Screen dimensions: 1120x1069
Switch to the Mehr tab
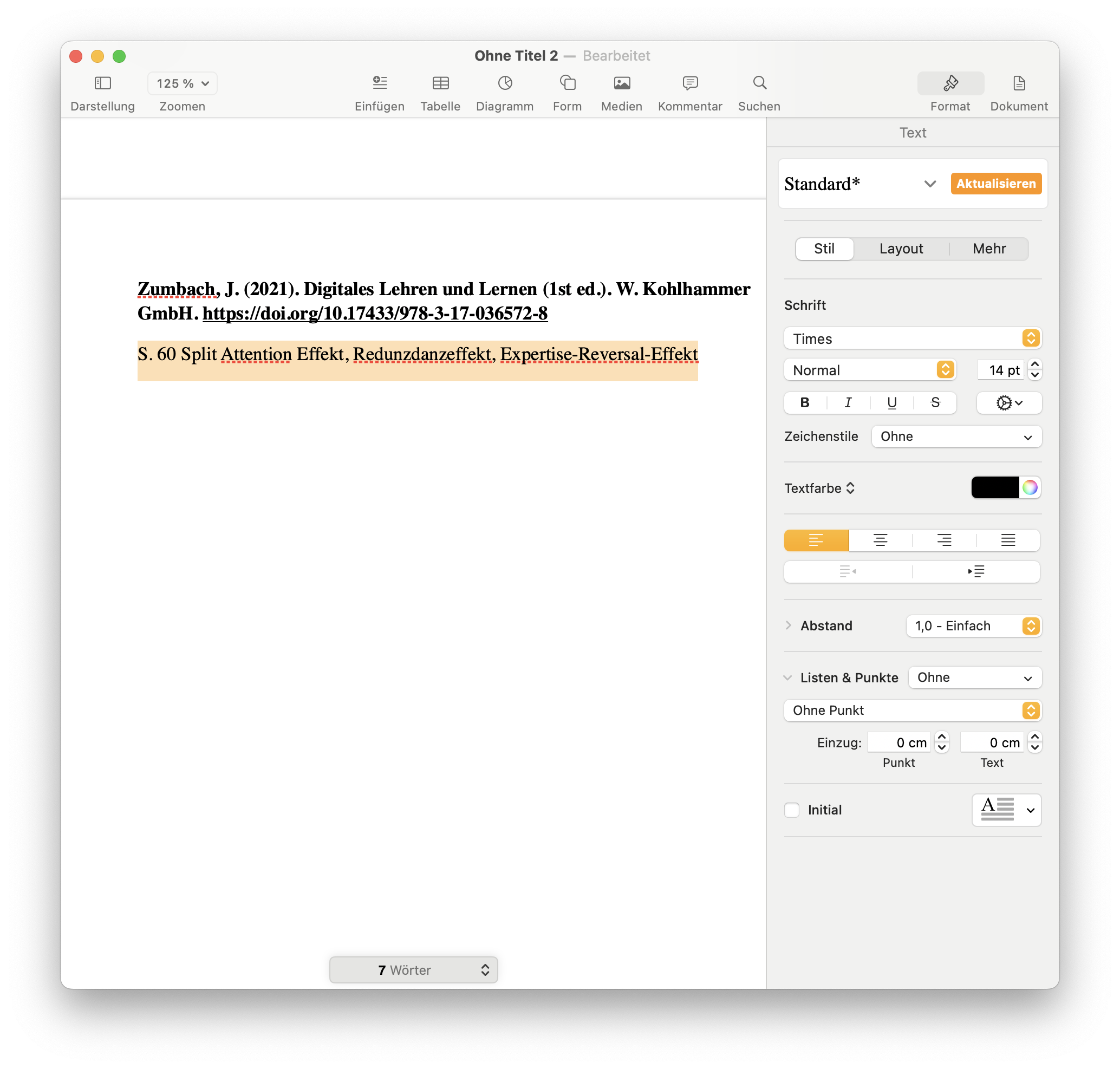[x=989, y=249]
